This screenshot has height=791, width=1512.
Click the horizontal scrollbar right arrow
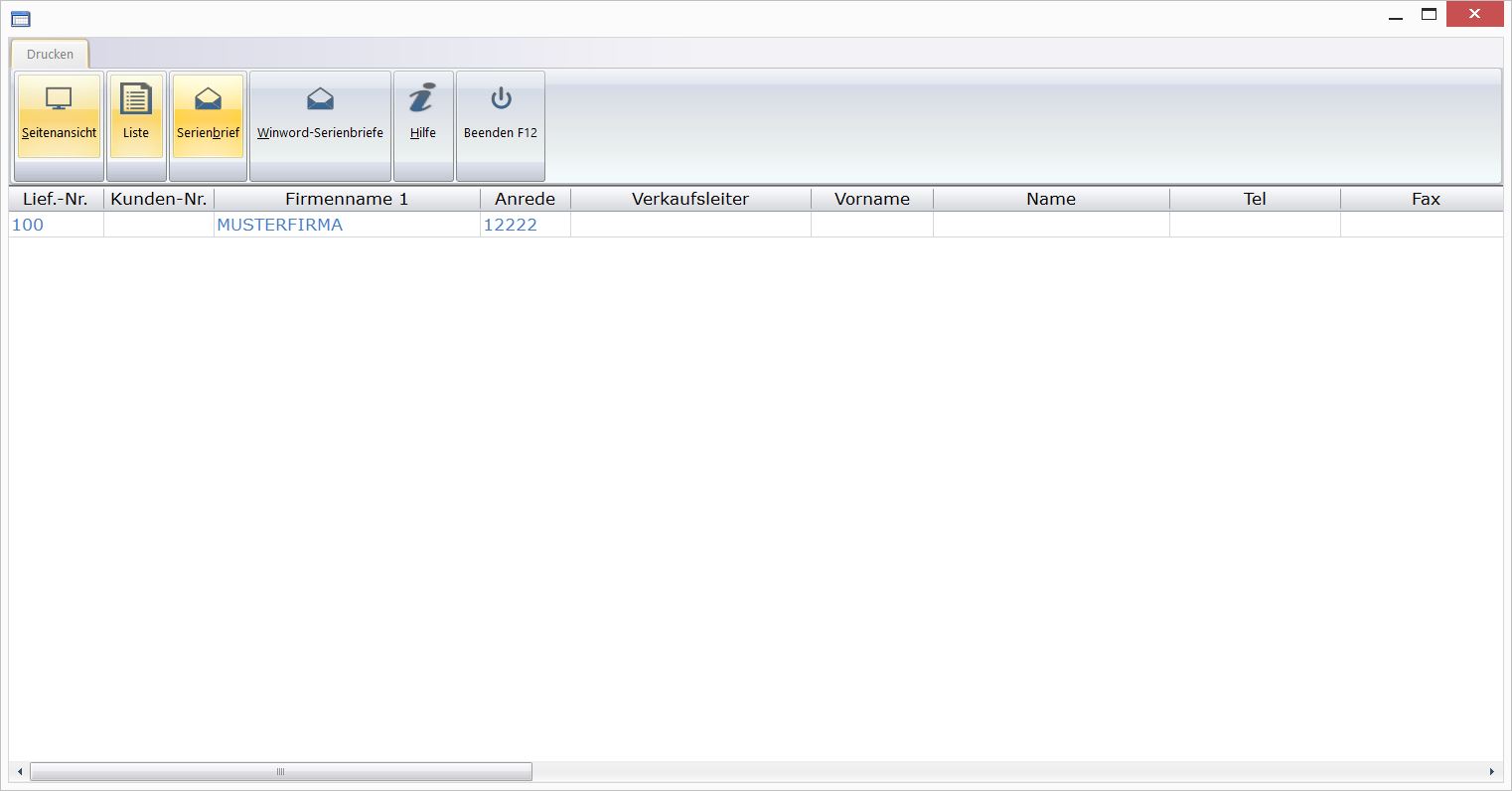click(1491, 772)
